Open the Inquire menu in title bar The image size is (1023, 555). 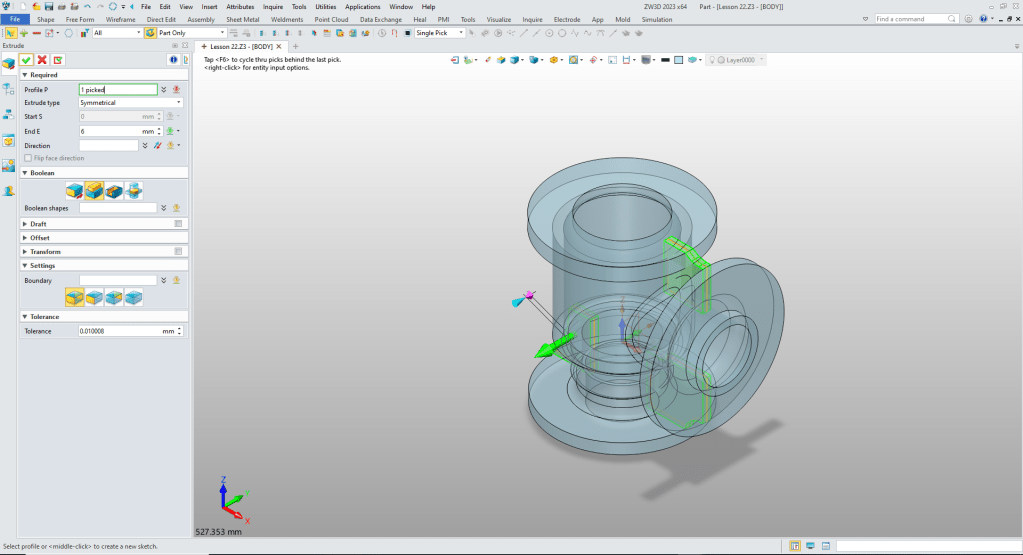[273, 7]
